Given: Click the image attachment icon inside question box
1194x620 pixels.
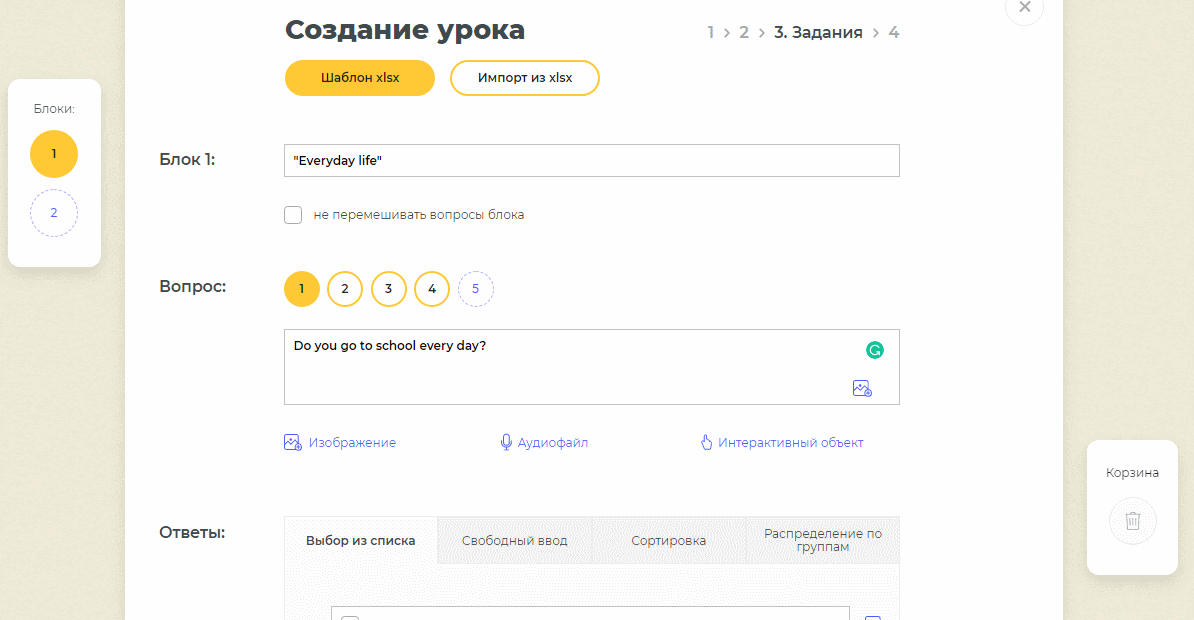Looking at the screenshot, I should pos(861,388).
